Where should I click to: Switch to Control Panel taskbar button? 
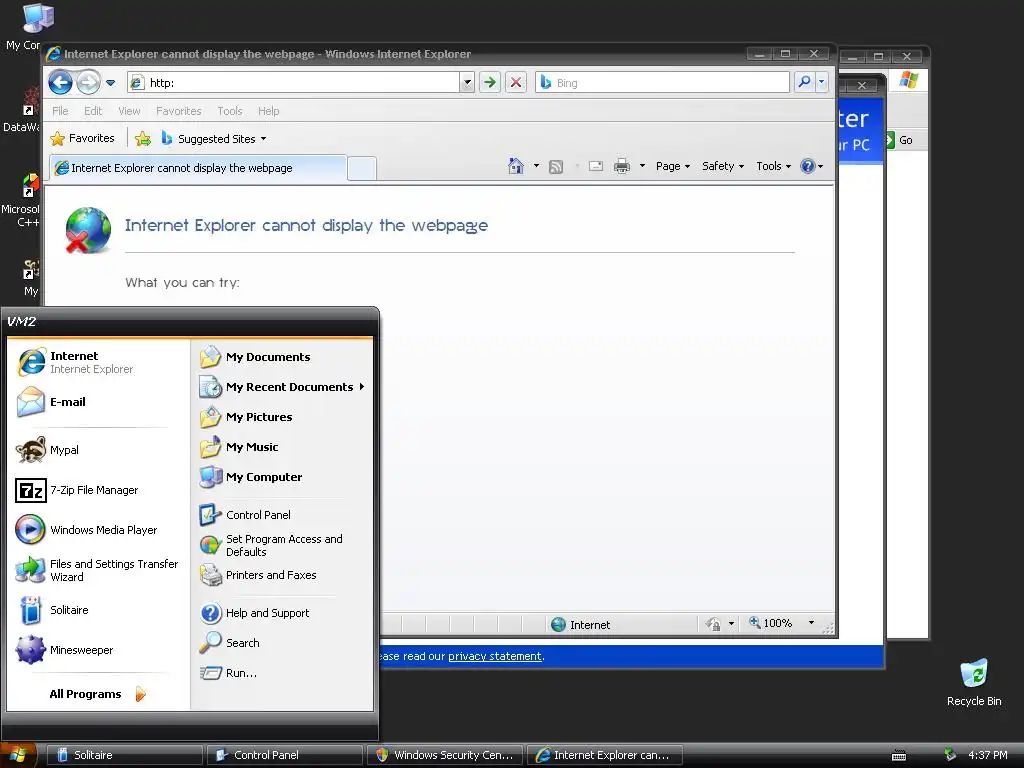[285, 755]
